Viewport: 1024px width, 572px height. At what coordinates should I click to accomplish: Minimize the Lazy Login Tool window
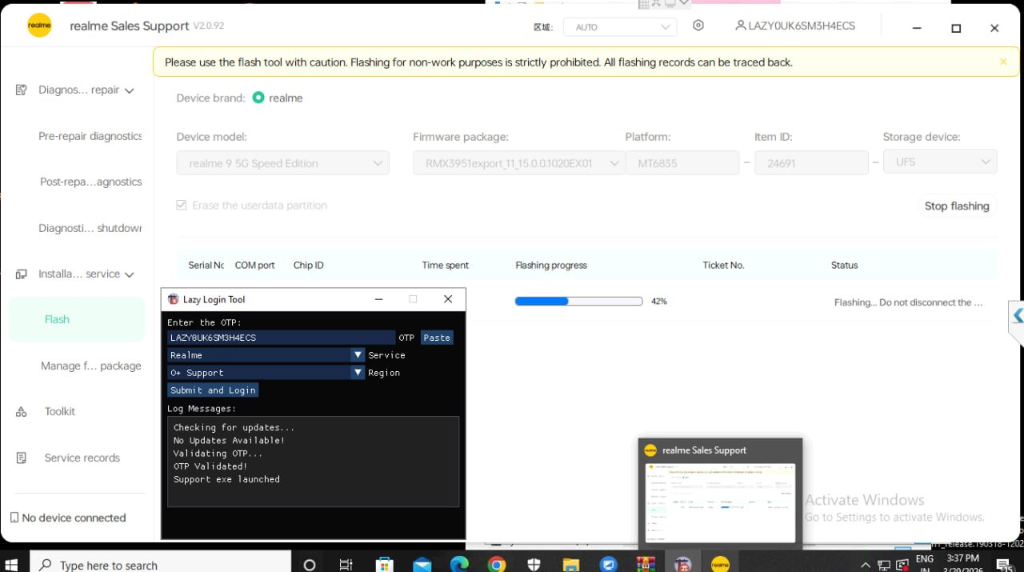[379, 299]
